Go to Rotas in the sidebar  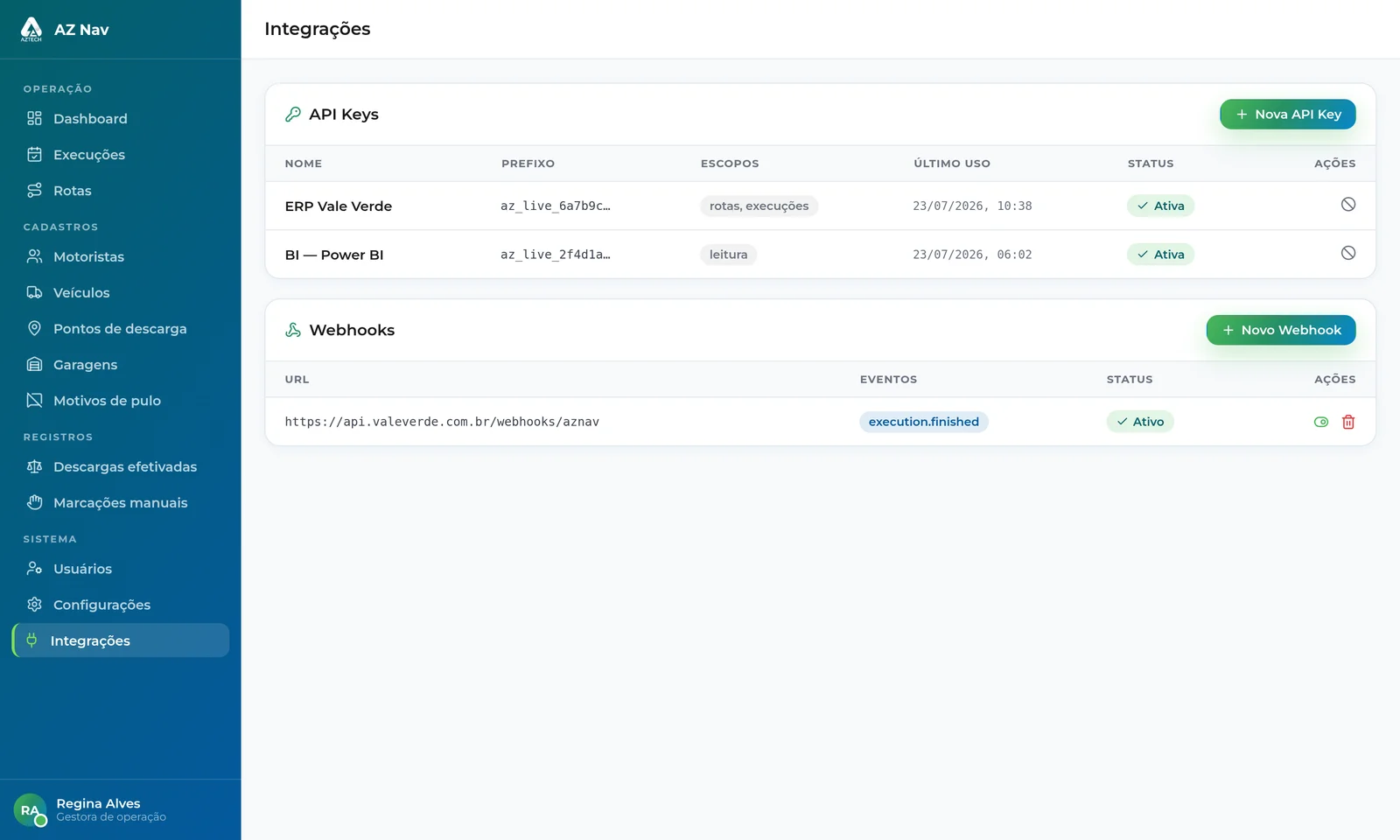pyautogui.click(x=121, y=190)
